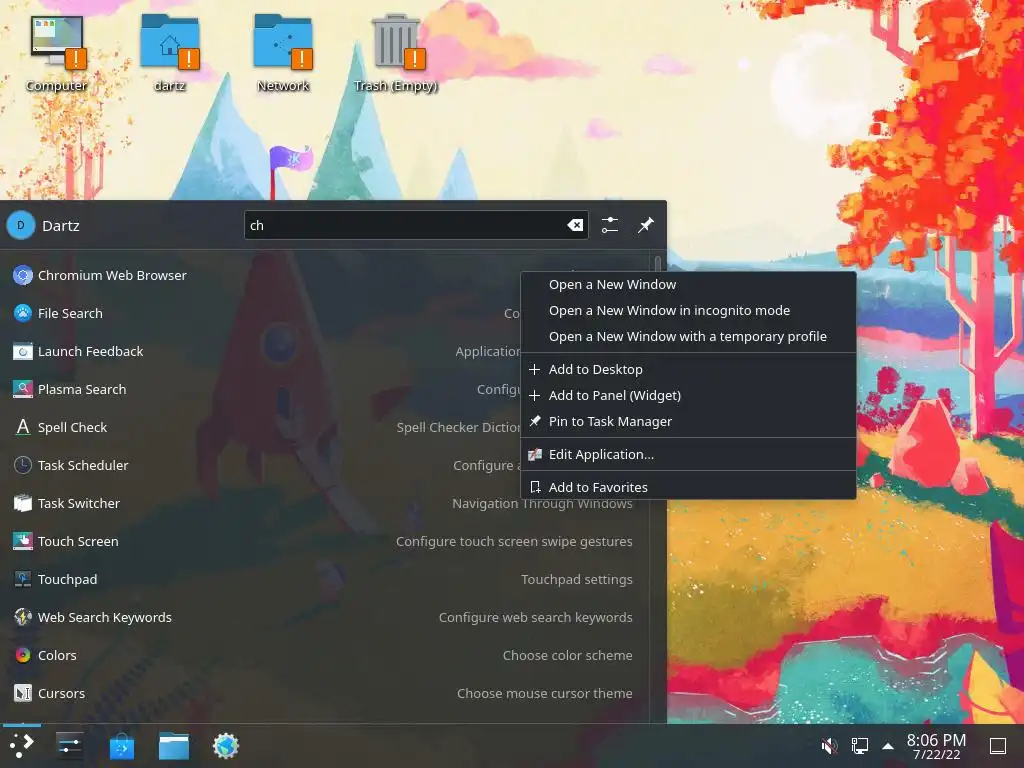
Task: Click the Web Search Keywords icon
Action: [x=23, y=617]
